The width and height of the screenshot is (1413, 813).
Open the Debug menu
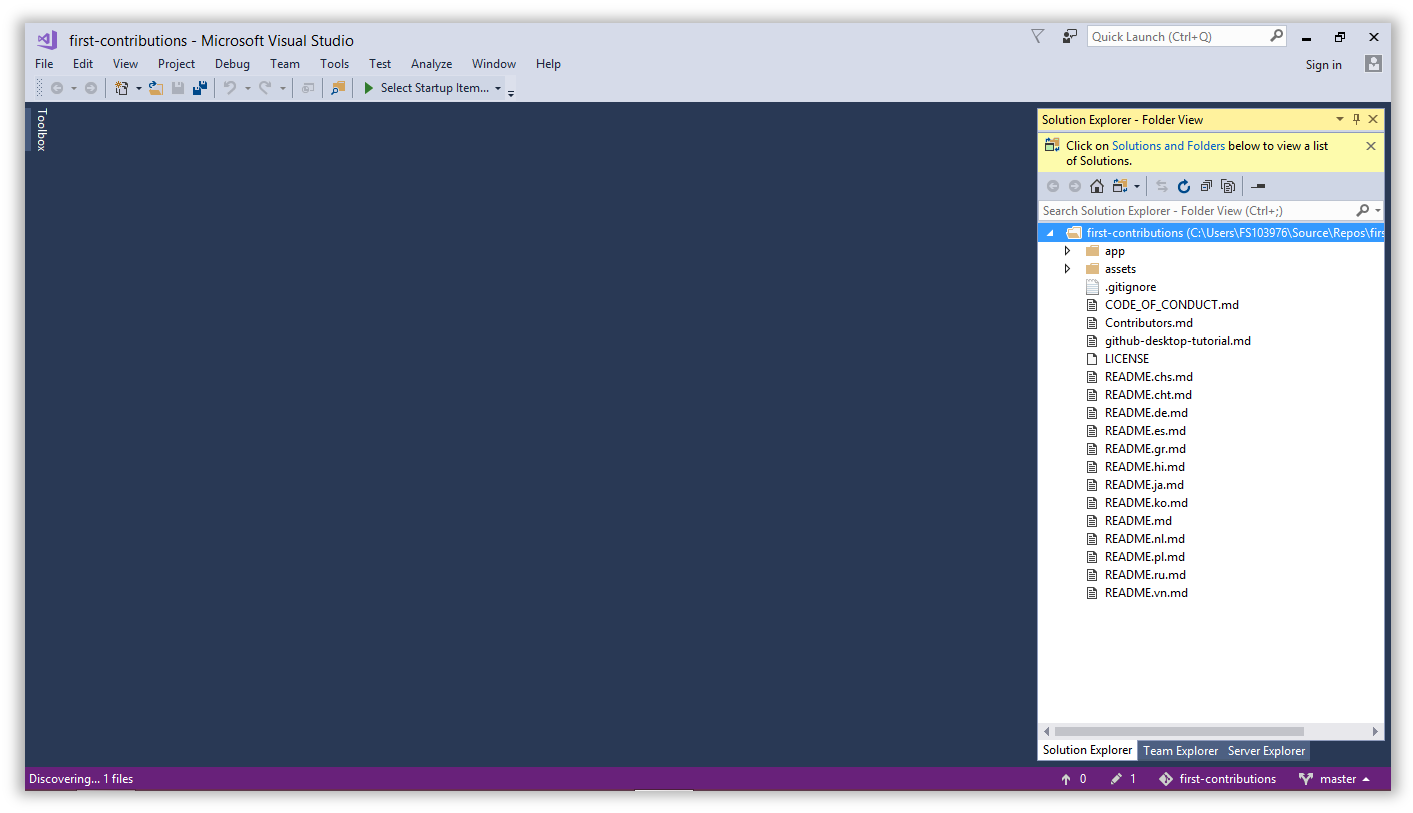click(x=232, y=64)
